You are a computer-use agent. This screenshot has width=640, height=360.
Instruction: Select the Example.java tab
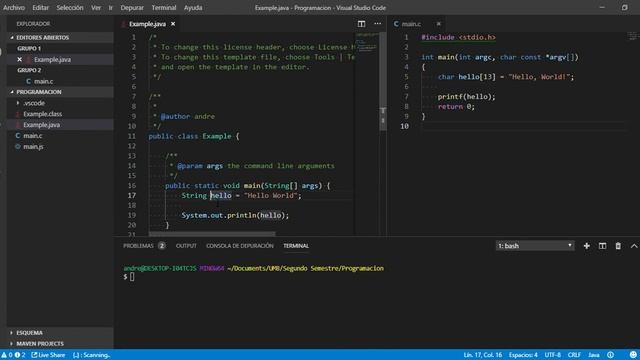click(147, 24)
